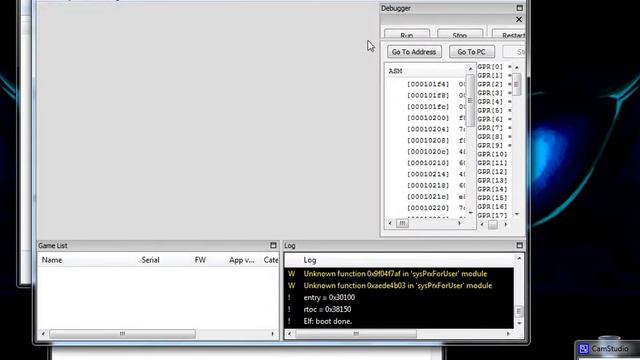
Task: Float the Debugger panel via undock icon
Action: click(x=519, y=8)
